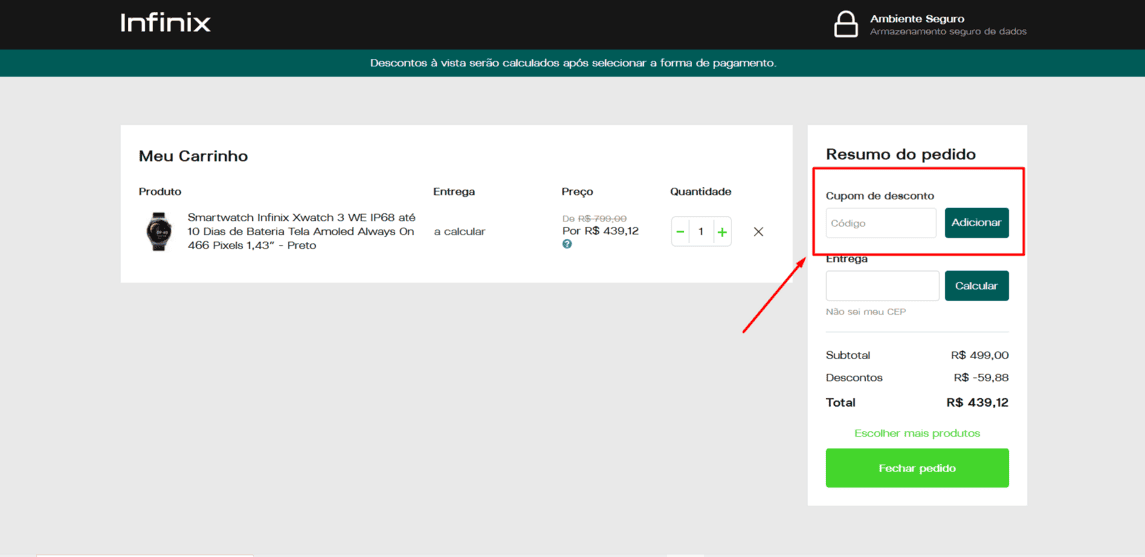
Task: Click the Fechar pedido button
Action: pos(917,468)
